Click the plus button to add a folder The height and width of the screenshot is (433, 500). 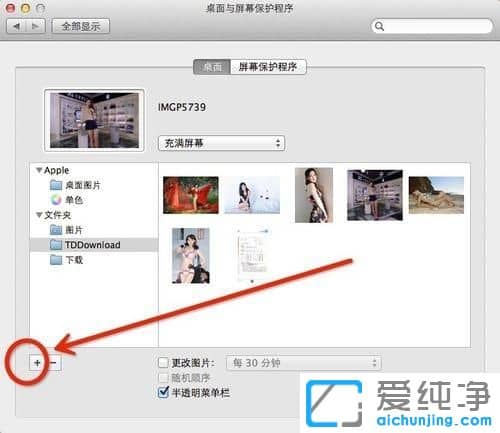37,363
